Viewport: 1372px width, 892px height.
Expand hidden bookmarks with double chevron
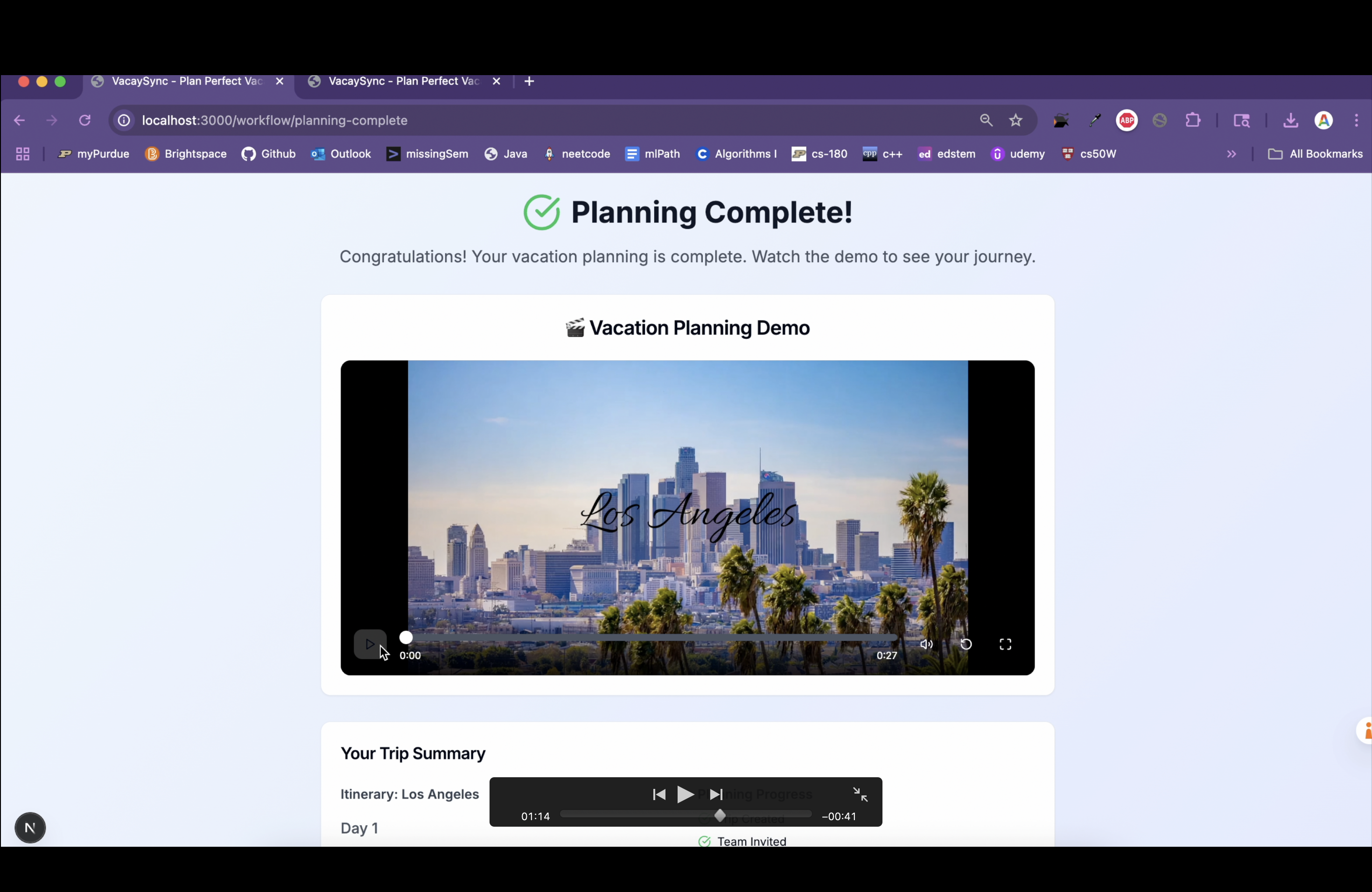click(1232, 154)
